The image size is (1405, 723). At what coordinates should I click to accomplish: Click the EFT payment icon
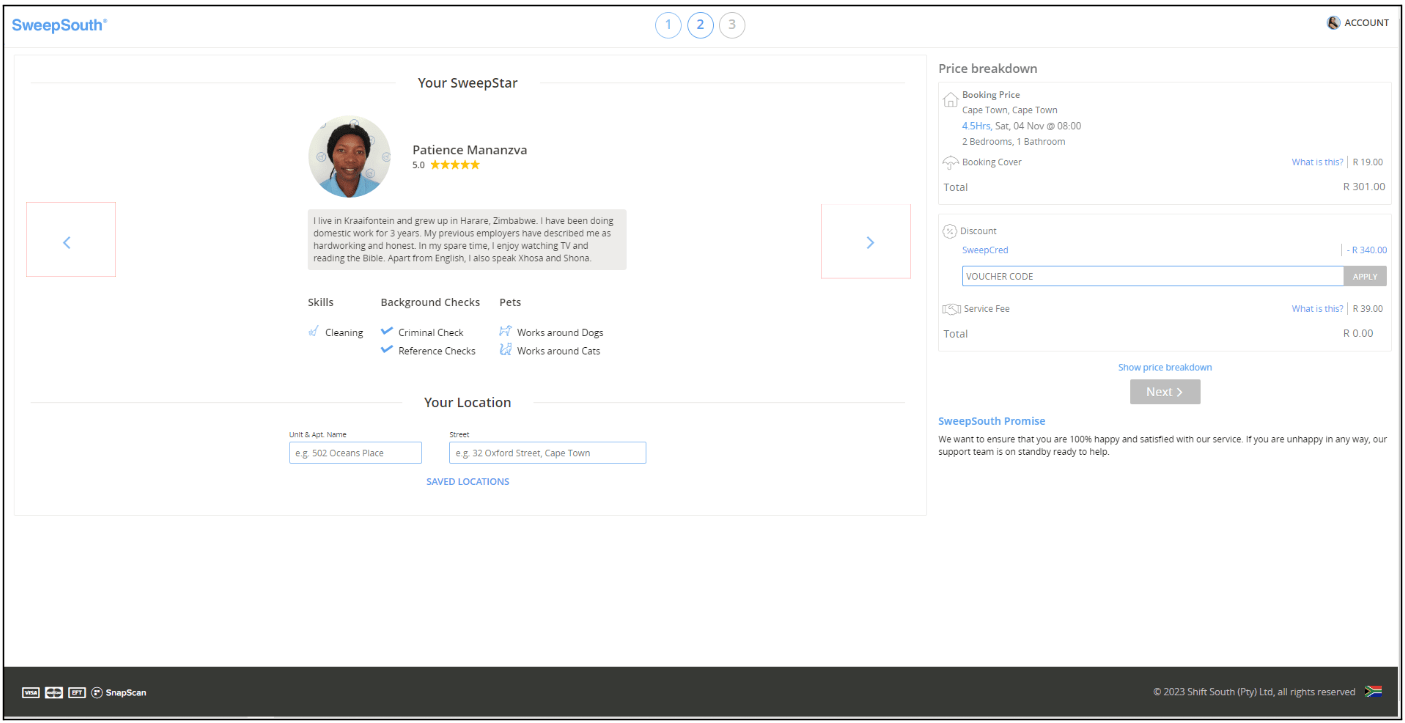click(75, 692)
